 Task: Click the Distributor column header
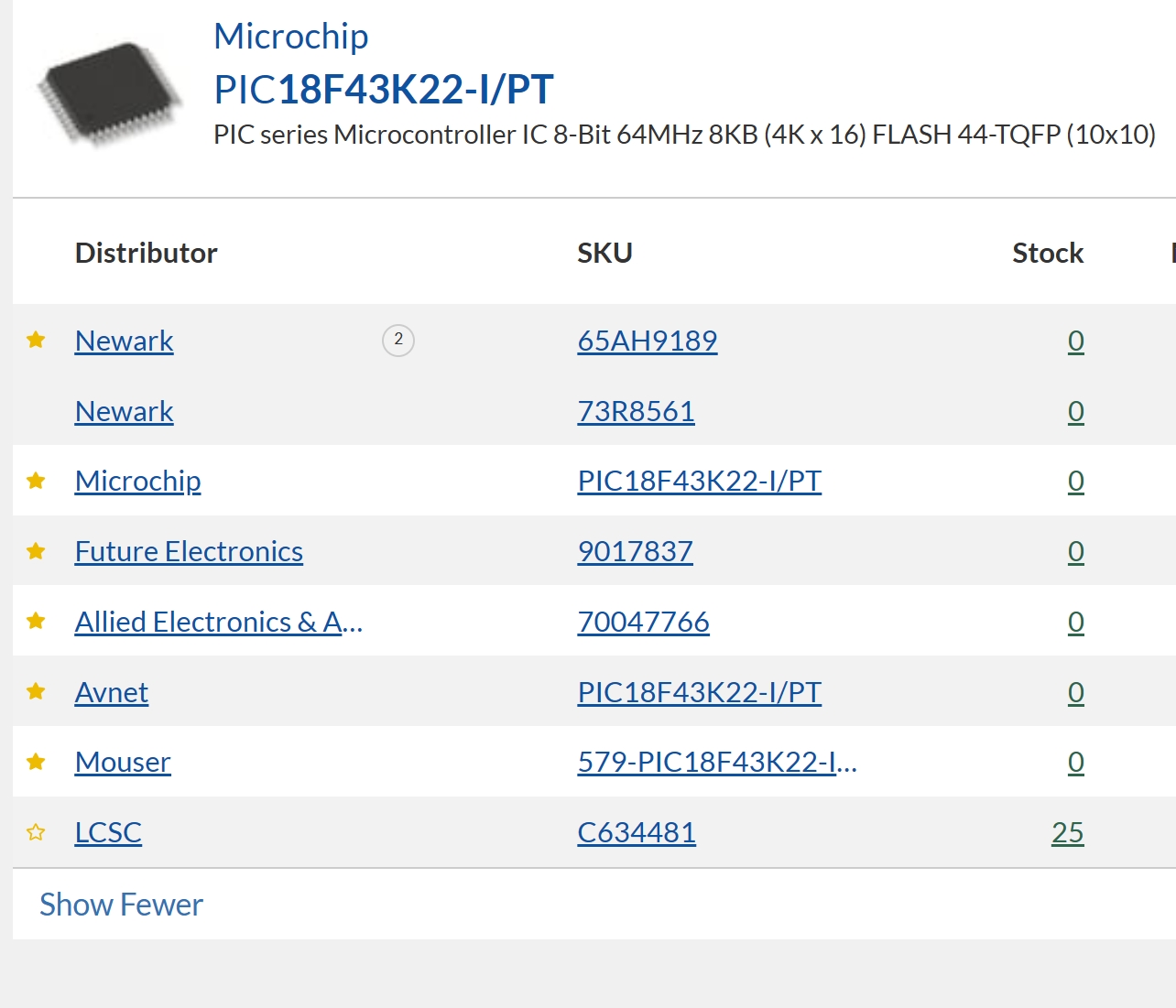147,253
